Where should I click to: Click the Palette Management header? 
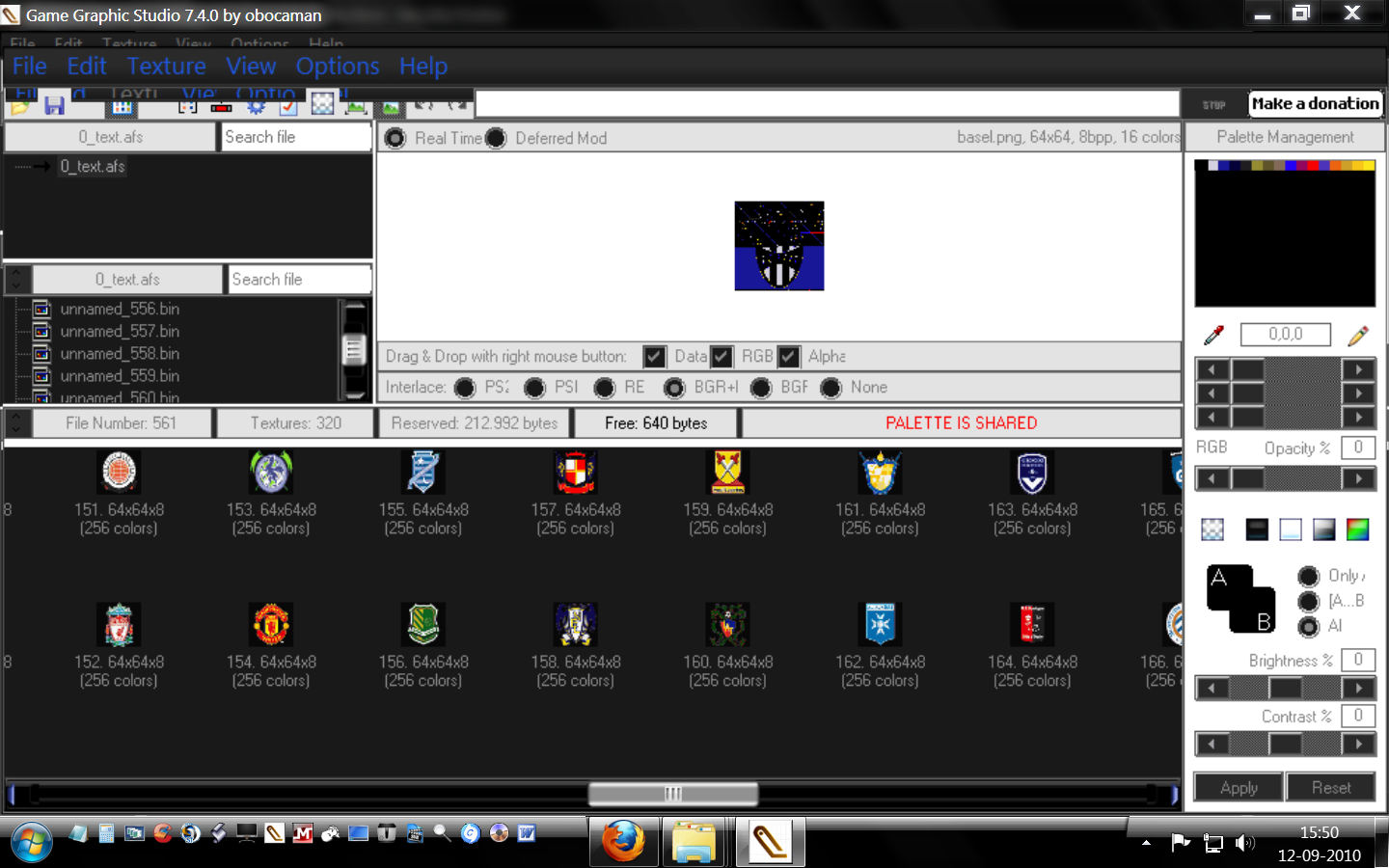pos(1285,137)
